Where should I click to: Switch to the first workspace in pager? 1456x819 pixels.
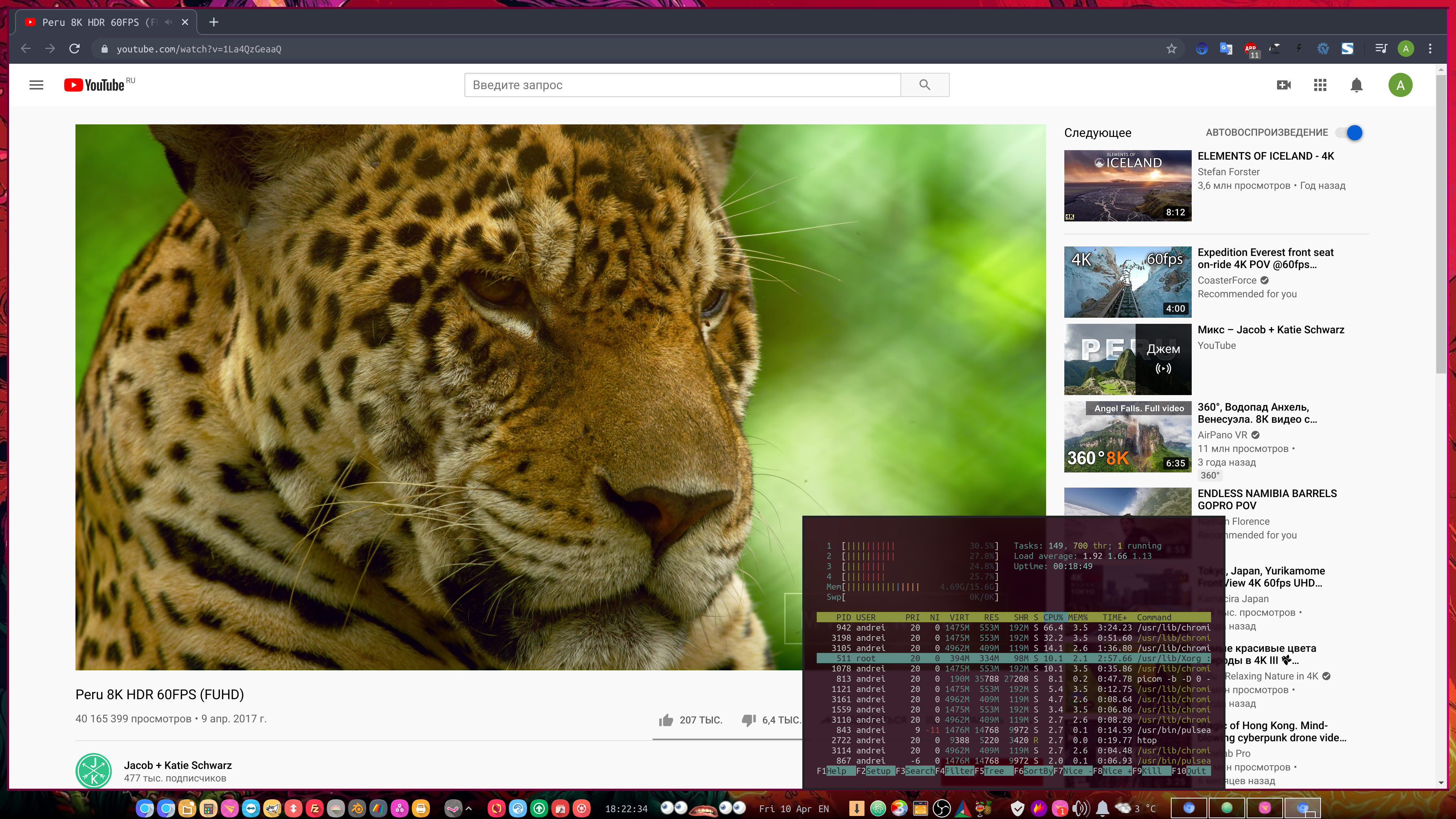pyautogui.click(x=1188, y=808)
